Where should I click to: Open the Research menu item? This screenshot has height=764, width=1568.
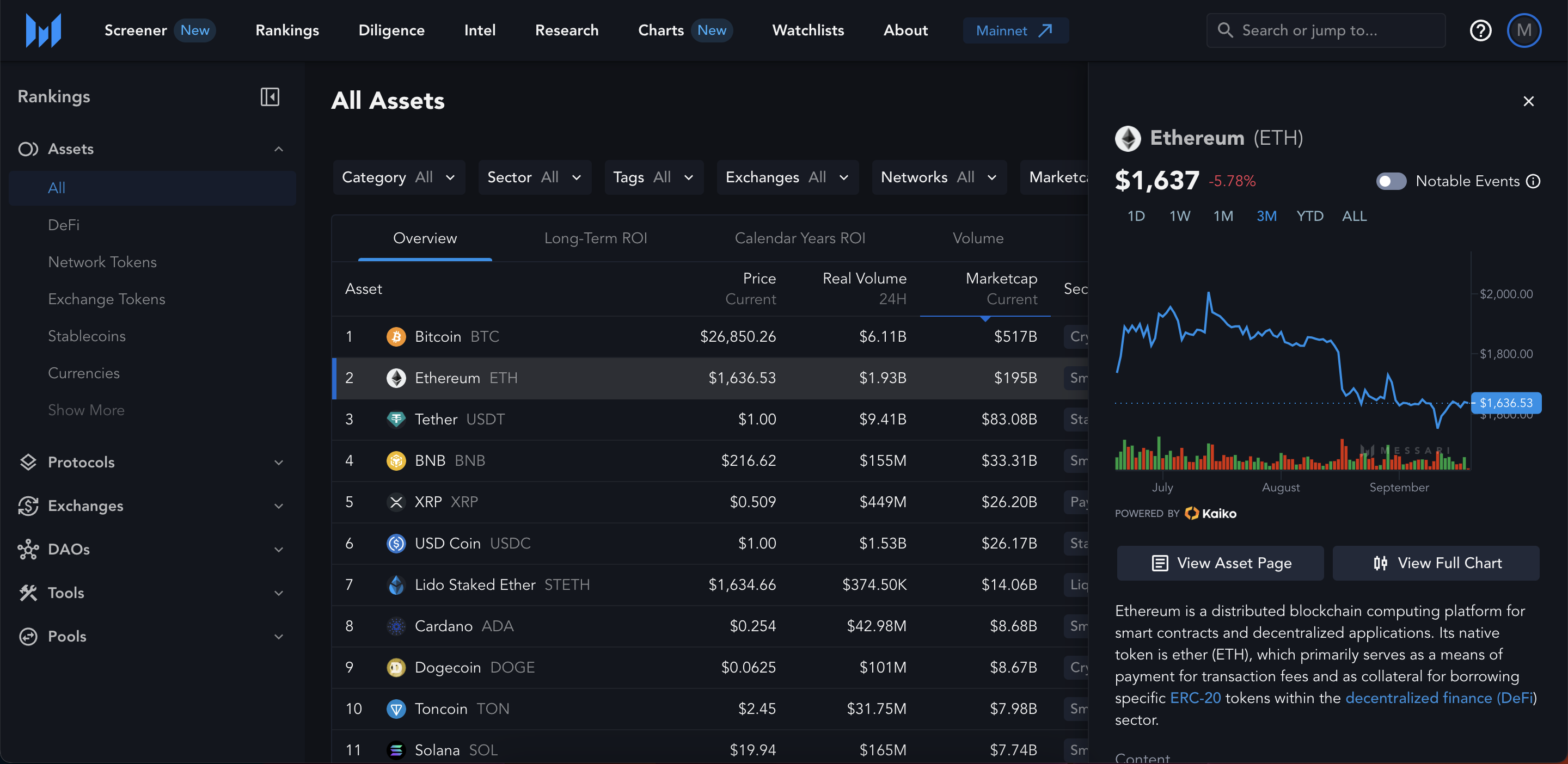click(x=566, y=30)
